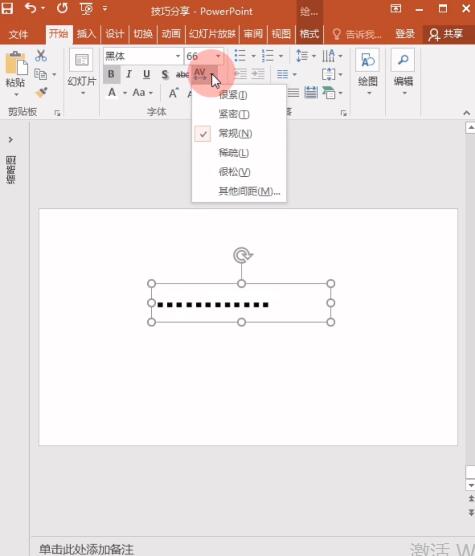Expand the 幻灯片 dropdown arrow
The width and height of the screenshot is (475, 556).
[x=83, y=93]
